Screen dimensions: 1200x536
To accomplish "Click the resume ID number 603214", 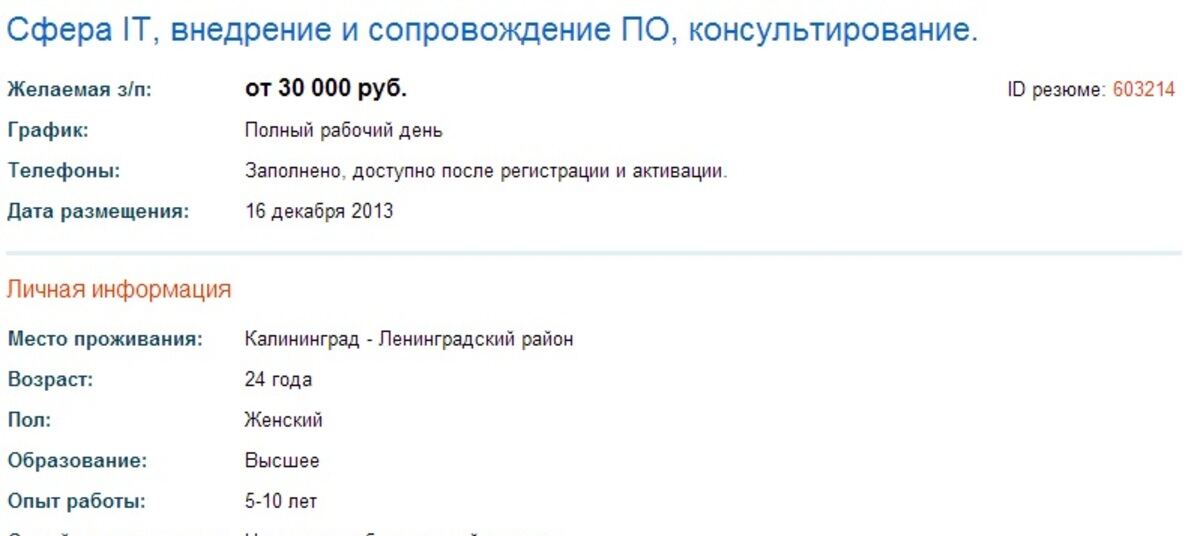I will [x=1144, y=90].
